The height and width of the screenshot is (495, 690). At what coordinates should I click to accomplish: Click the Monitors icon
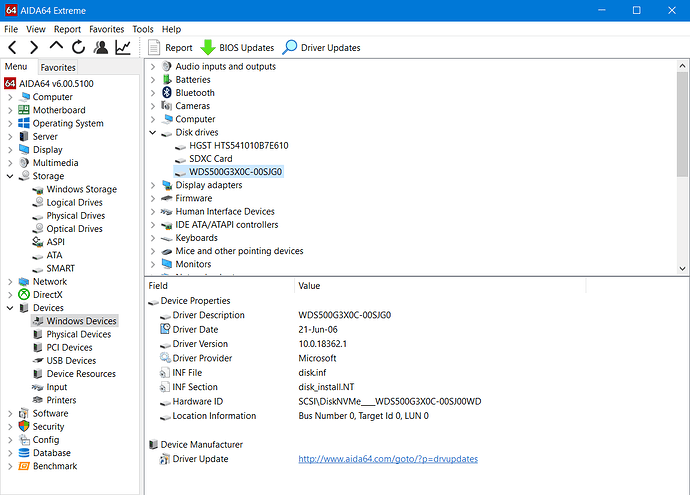[167, 264]
